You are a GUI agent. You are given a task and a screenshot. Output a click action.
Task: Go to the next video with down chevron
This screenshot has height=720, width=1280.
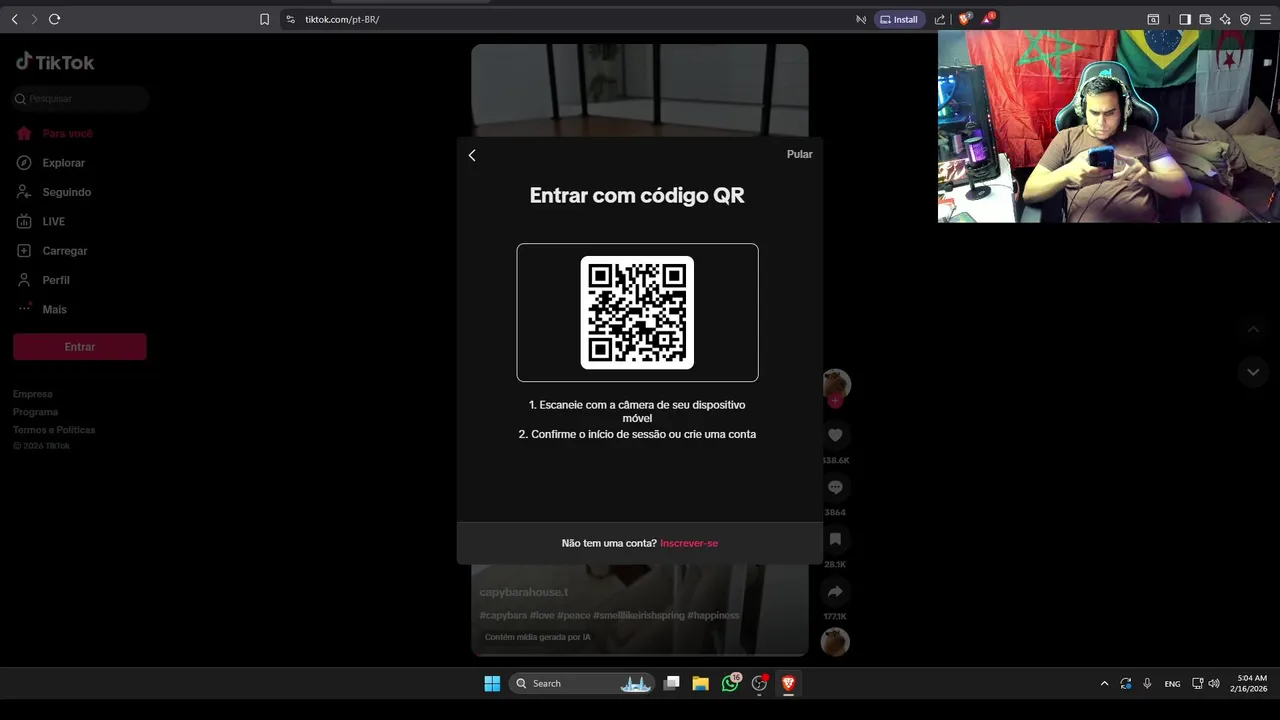point(1253,372)
